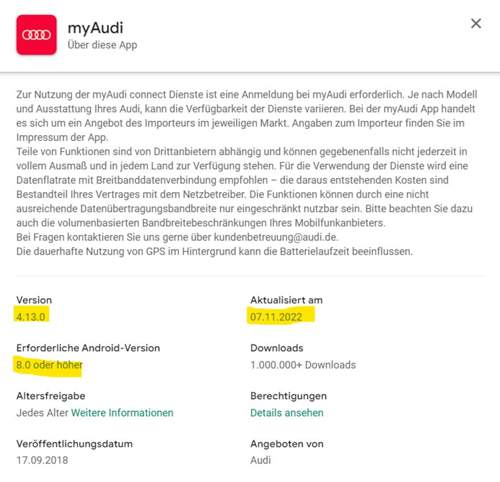Click the Veröffentlichungsdatum label

(74, 444)
